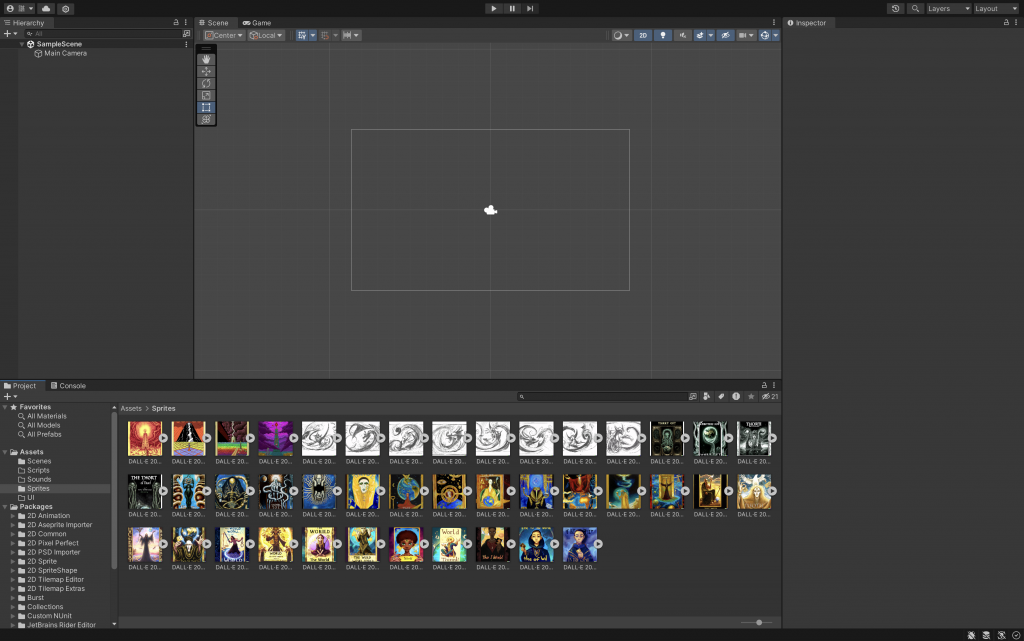Open Unity cloud services icon
This screenshot has width=1024, height=641.
46,8
